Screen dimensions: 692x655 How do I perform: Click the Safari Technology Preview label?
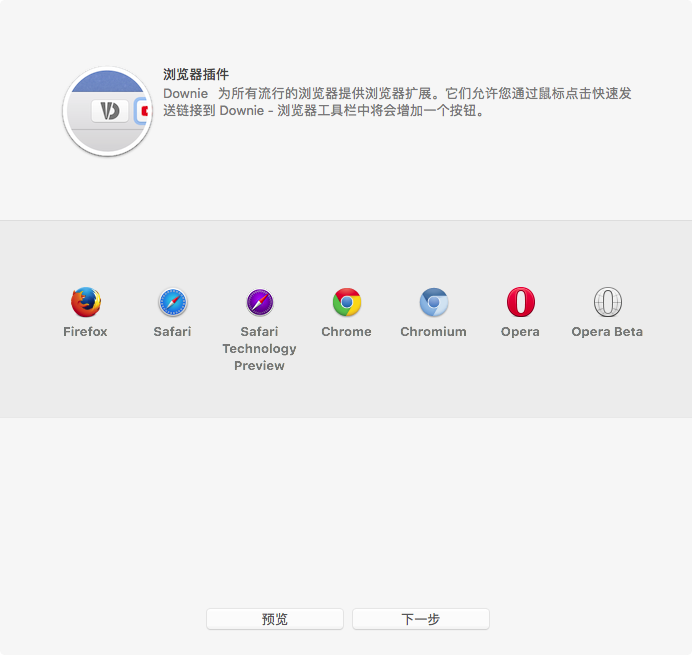pyautogui.click(x=260, y=349)
